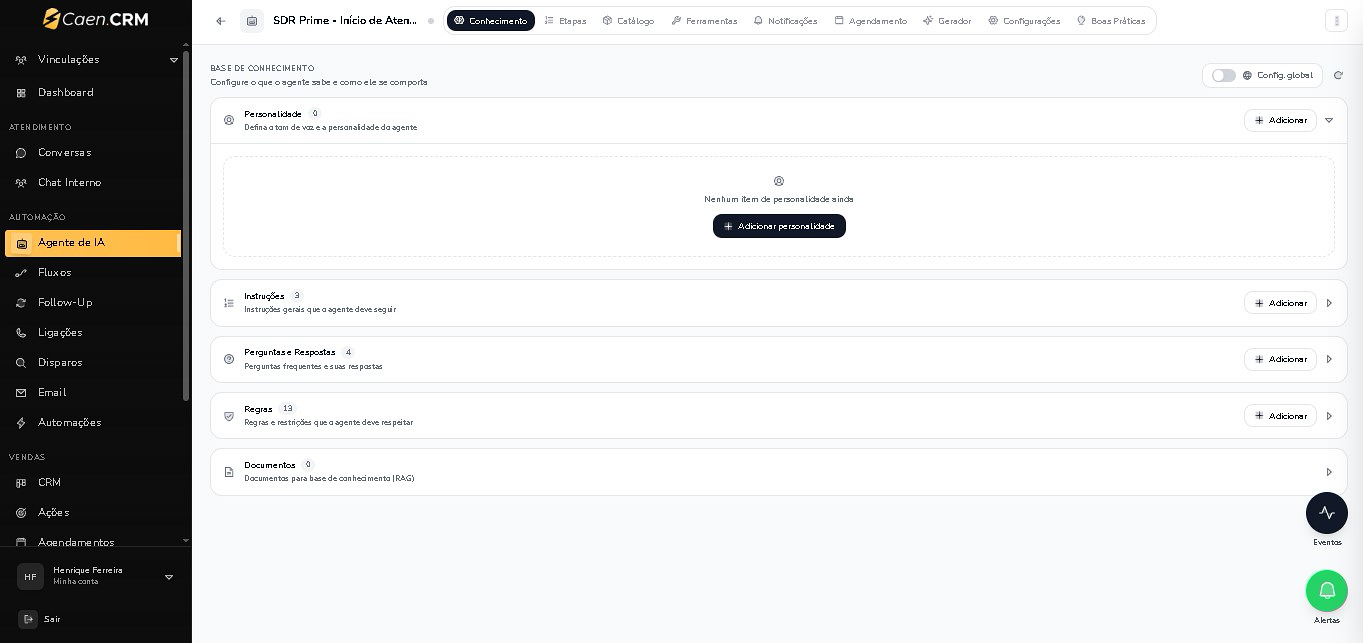The height and width of the screenshot is (643, 1363).
Task: Click the sidebar vertical scrollbar
Action: pyautogui.click(x=186, y=225)
